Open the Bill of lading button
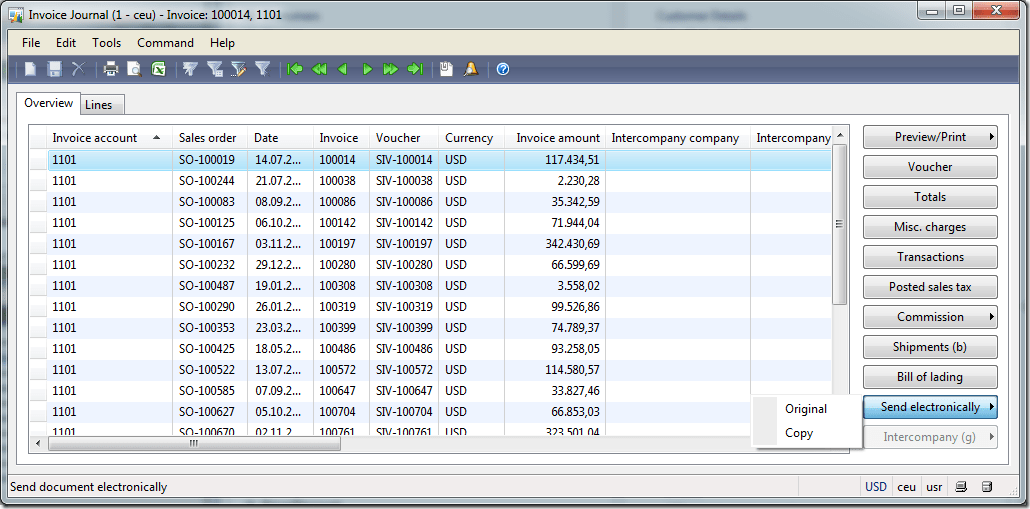Screen dimensions: 1030x509 [x=930, y=377]
